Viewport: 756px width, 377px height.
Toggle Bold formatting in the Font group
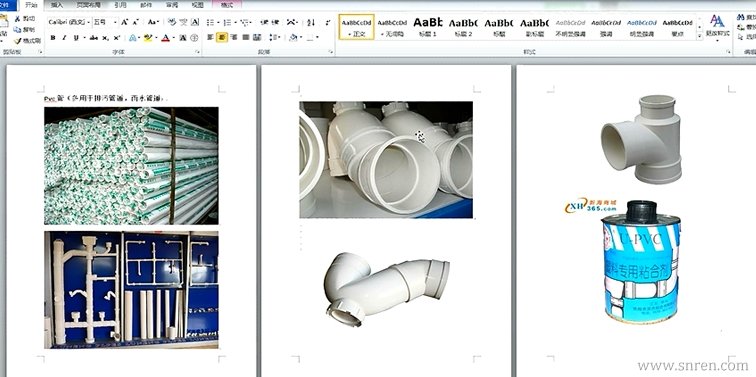[53, 38]
